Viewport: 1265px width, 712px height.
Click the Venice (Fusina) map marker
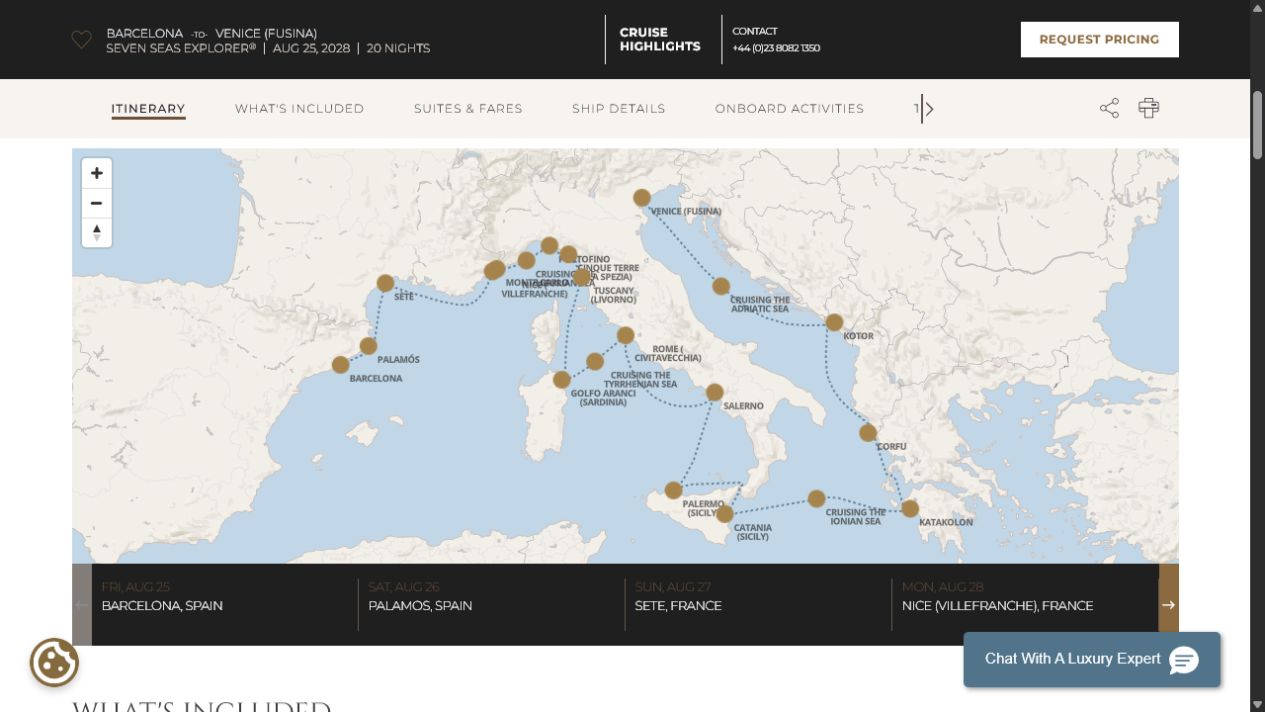click(642, 198)
